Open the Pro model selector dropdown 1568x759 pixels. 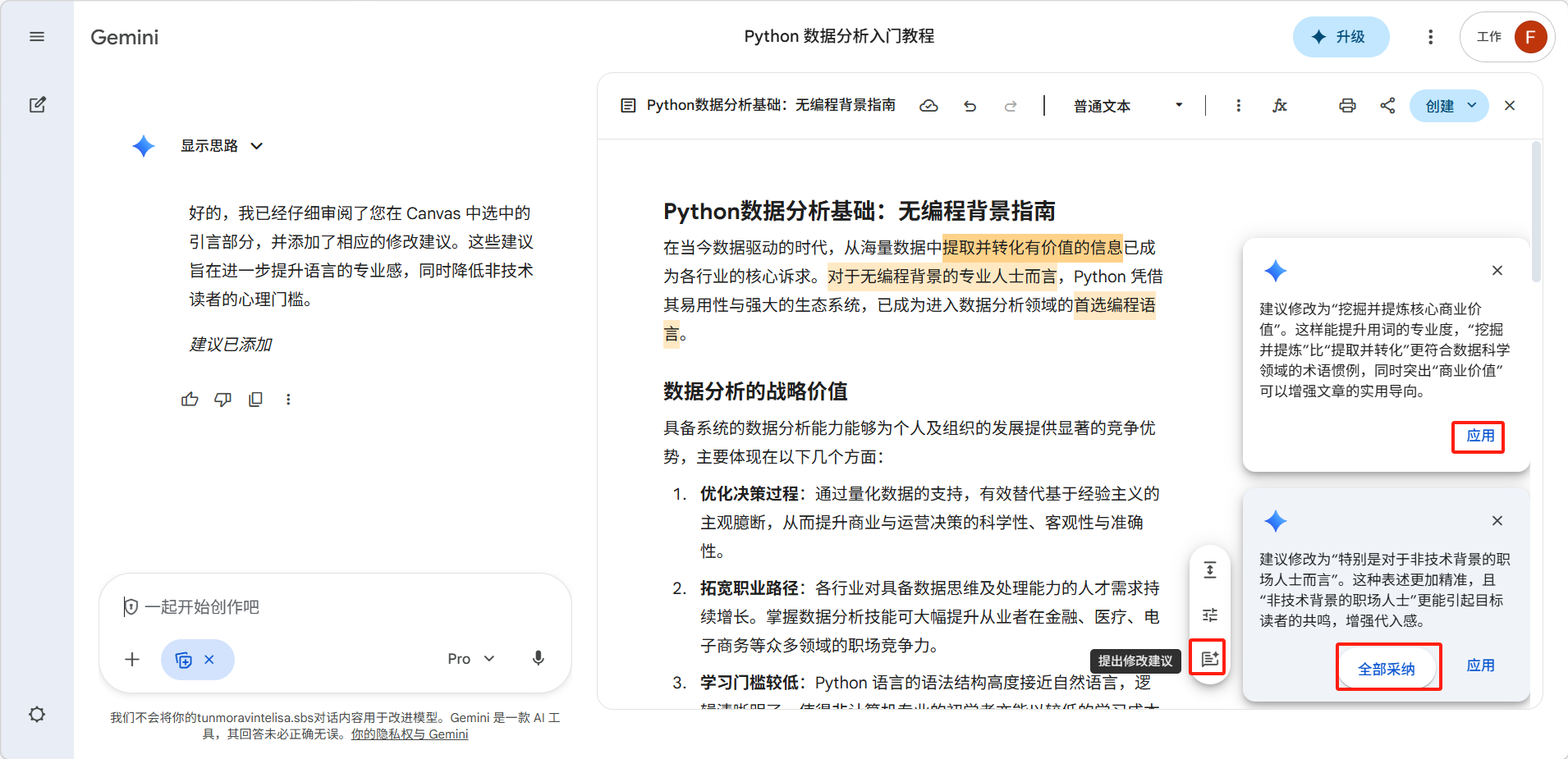coord(470,659)
